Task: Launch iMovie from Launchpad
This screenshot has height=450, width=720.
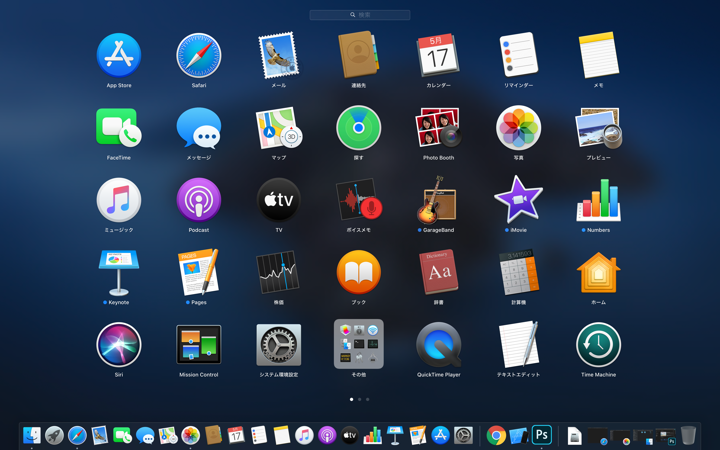Action: (518, 199)
